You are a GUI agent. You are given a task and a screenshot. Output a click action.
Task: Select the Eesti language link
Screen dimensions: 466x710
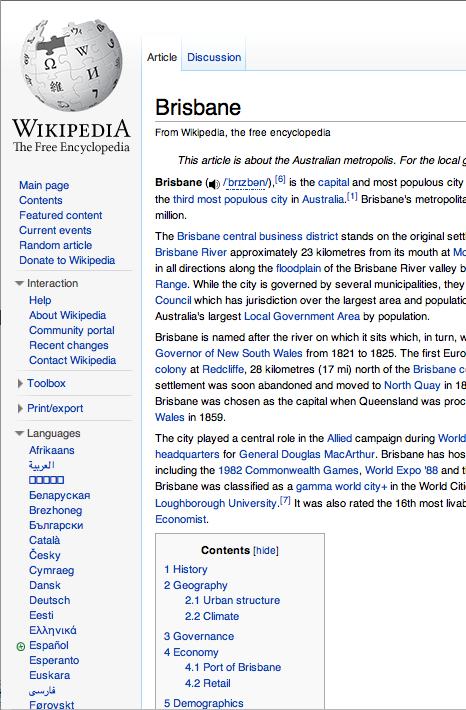point(41,615)
